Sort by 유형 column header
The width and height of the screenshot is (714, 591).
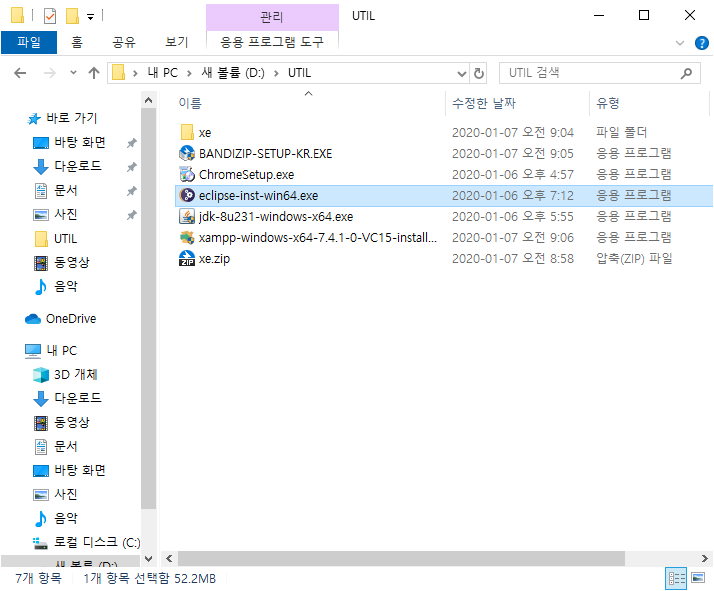coord(649,103)
